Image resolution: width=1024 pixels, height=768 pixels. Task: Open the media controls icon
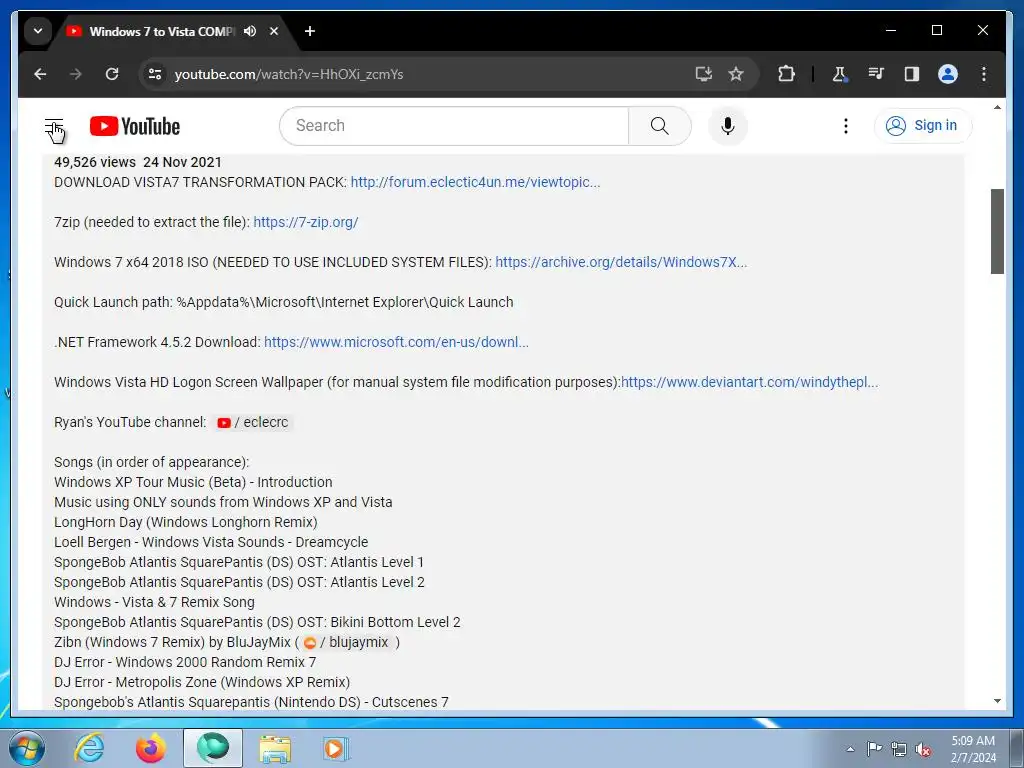[x=876, y=74]
